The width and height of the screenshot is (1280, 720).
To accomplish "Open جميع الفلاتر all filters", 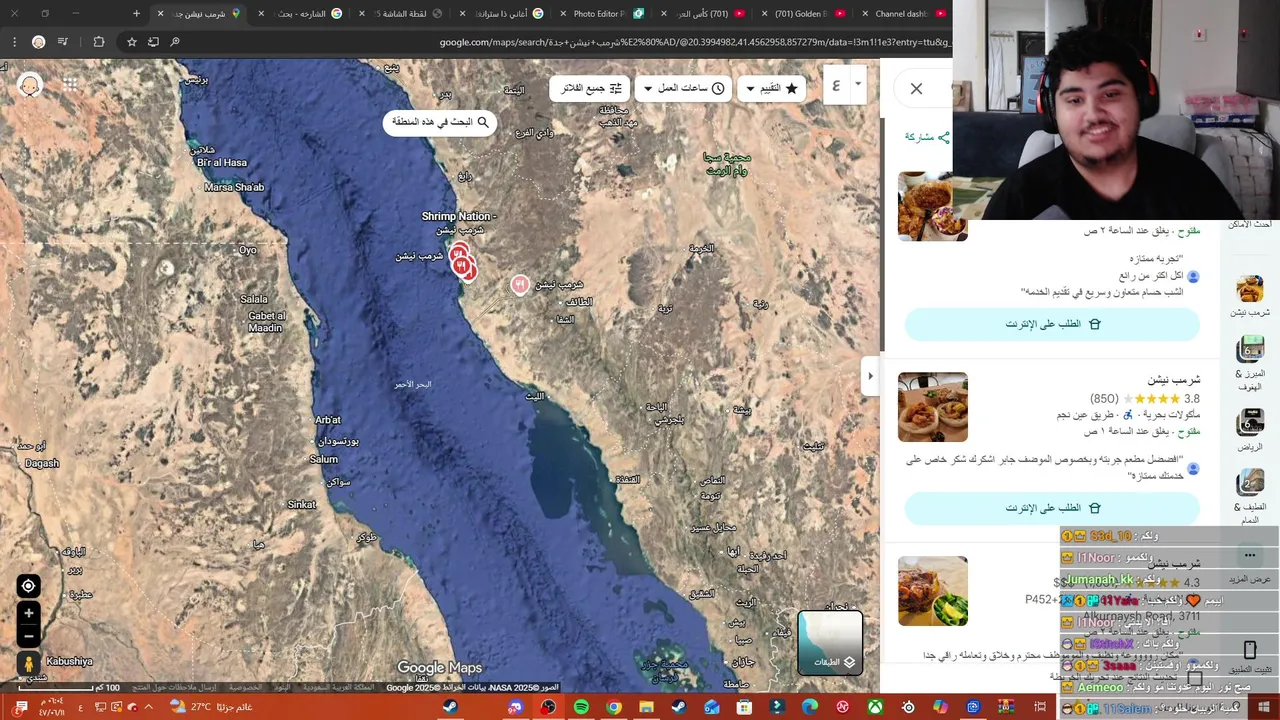I will [x=590, y=88].
